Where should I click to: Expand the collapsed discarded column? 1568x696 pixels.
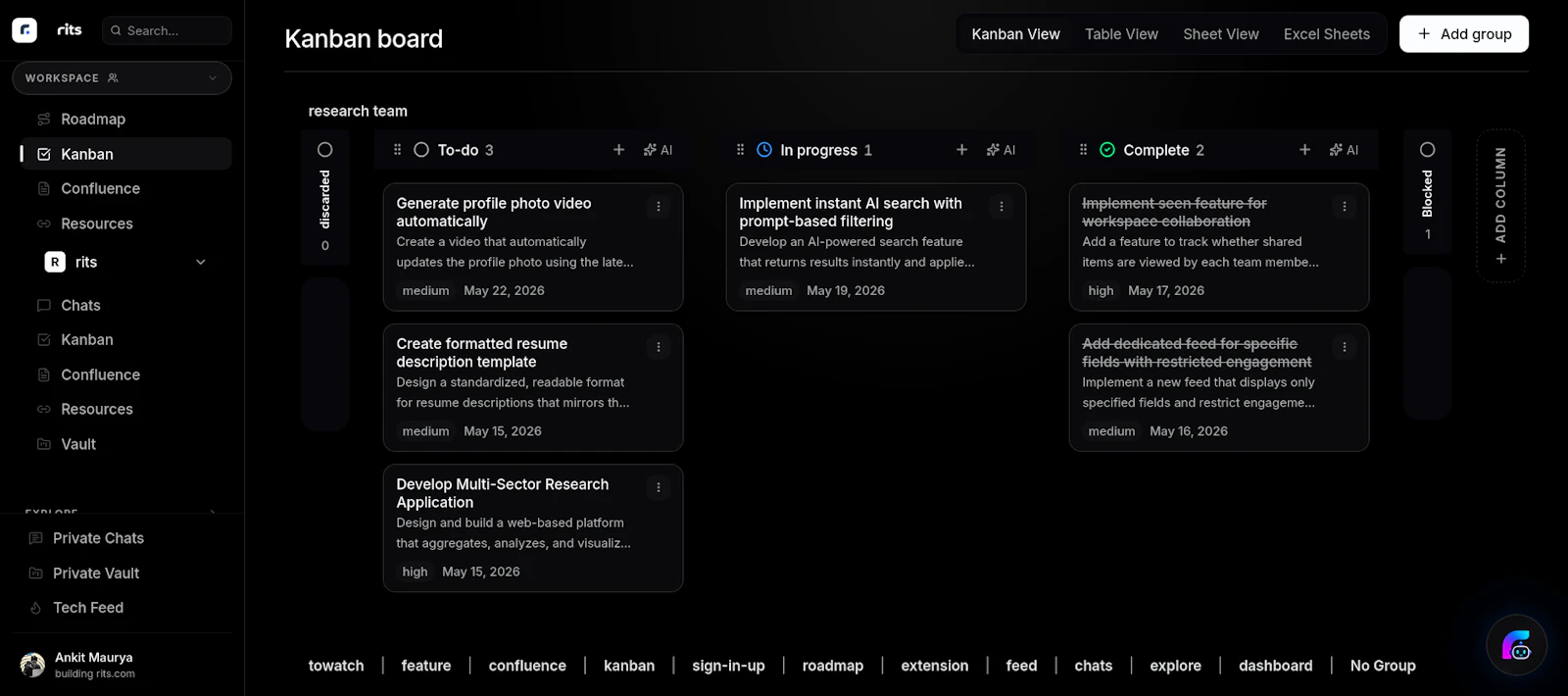[x=325, y=196]
